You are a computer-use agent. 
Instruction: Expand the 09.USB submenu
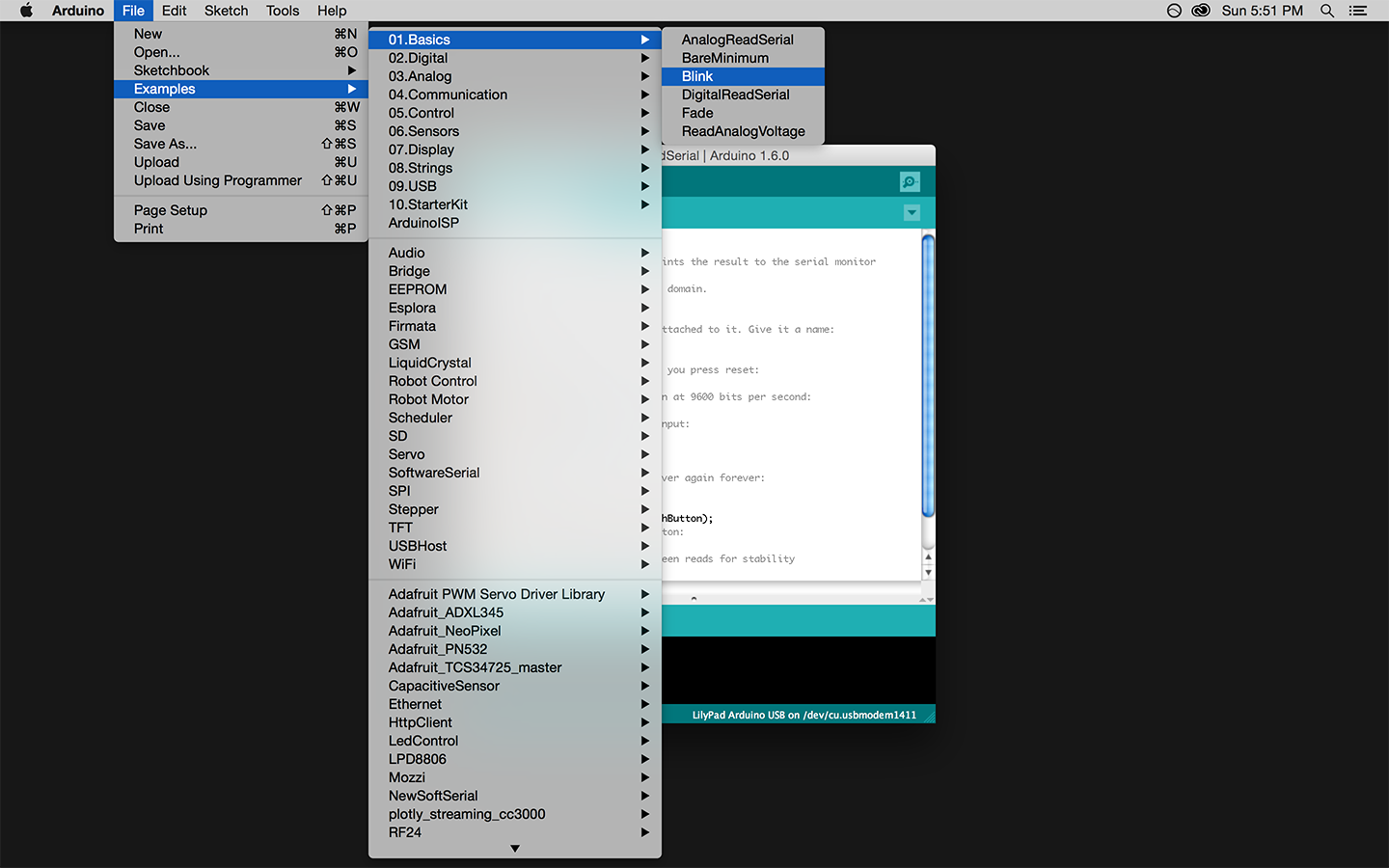pos(515,186)
